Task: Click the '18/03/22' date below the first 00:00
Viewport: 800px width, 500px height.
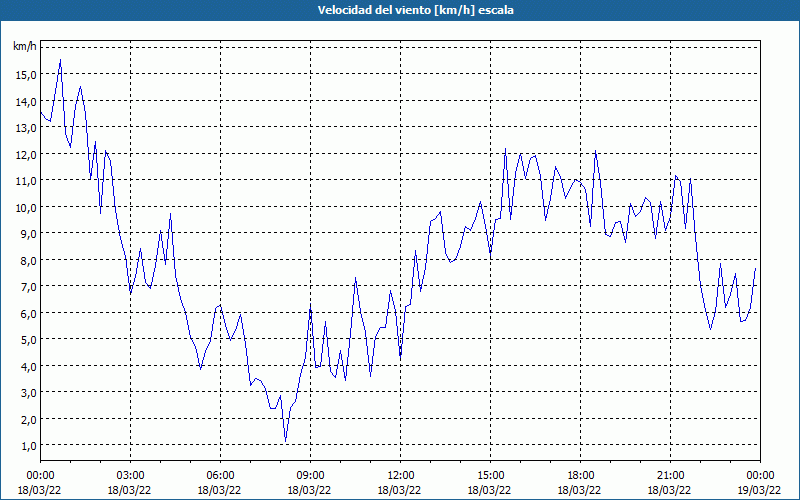Action: tap(39, 490)
